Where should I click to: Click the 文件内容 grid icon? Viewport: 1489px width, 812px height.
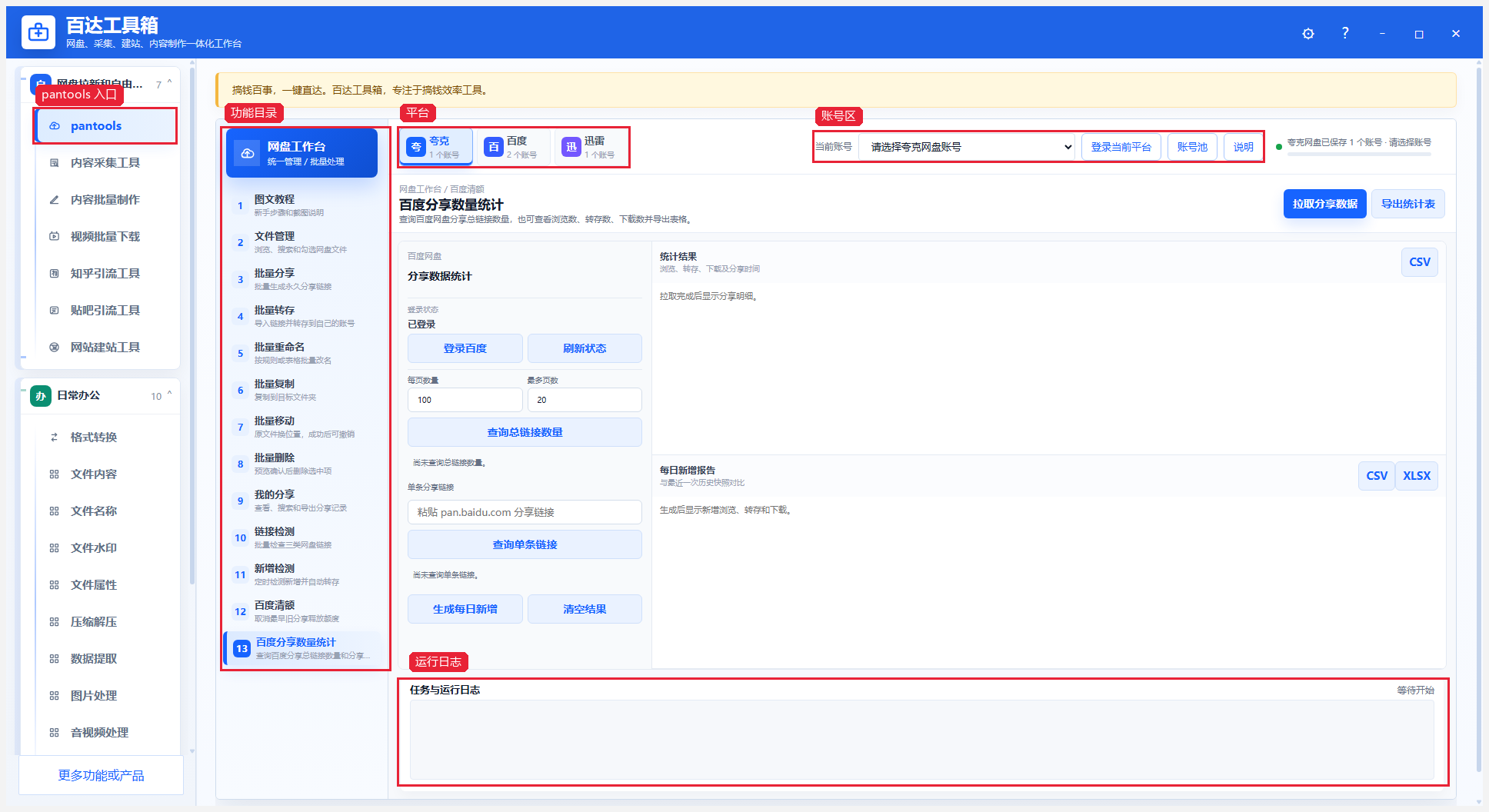55,474
